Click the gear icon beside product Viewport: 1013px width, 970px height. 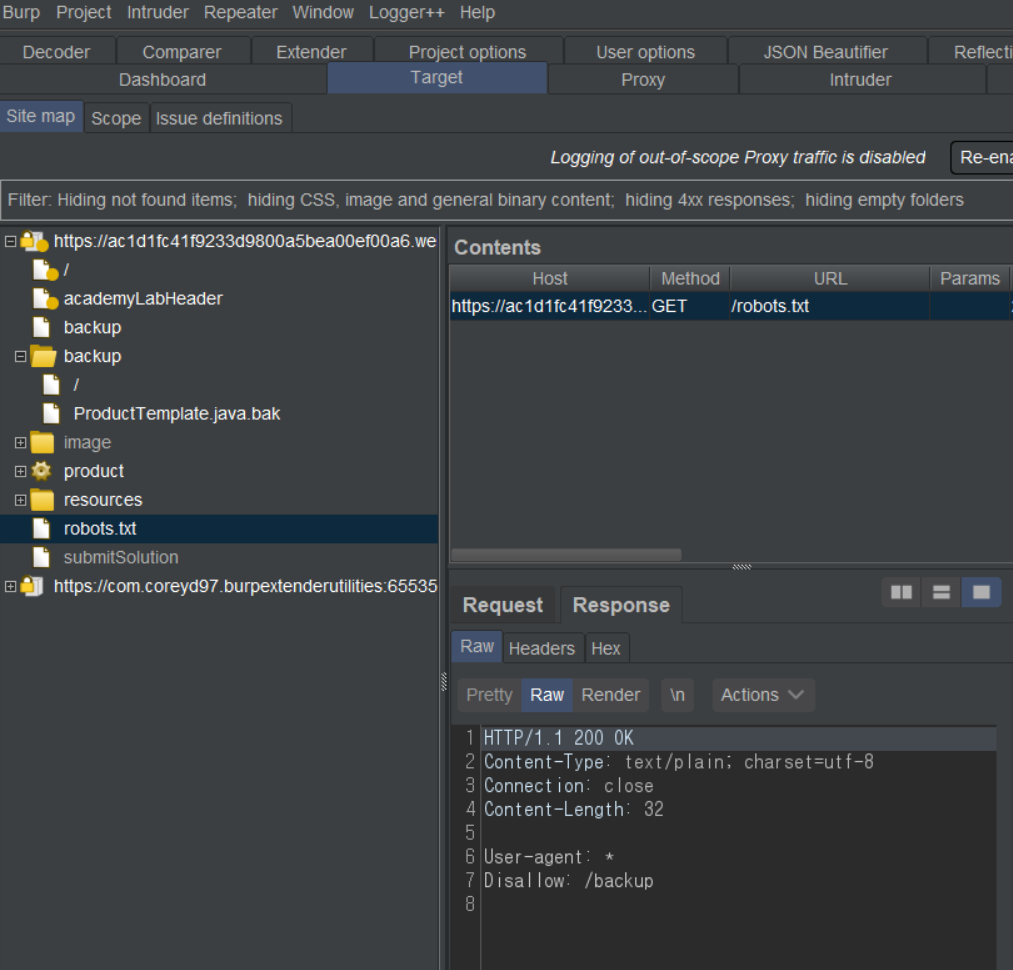coord(41,471)
